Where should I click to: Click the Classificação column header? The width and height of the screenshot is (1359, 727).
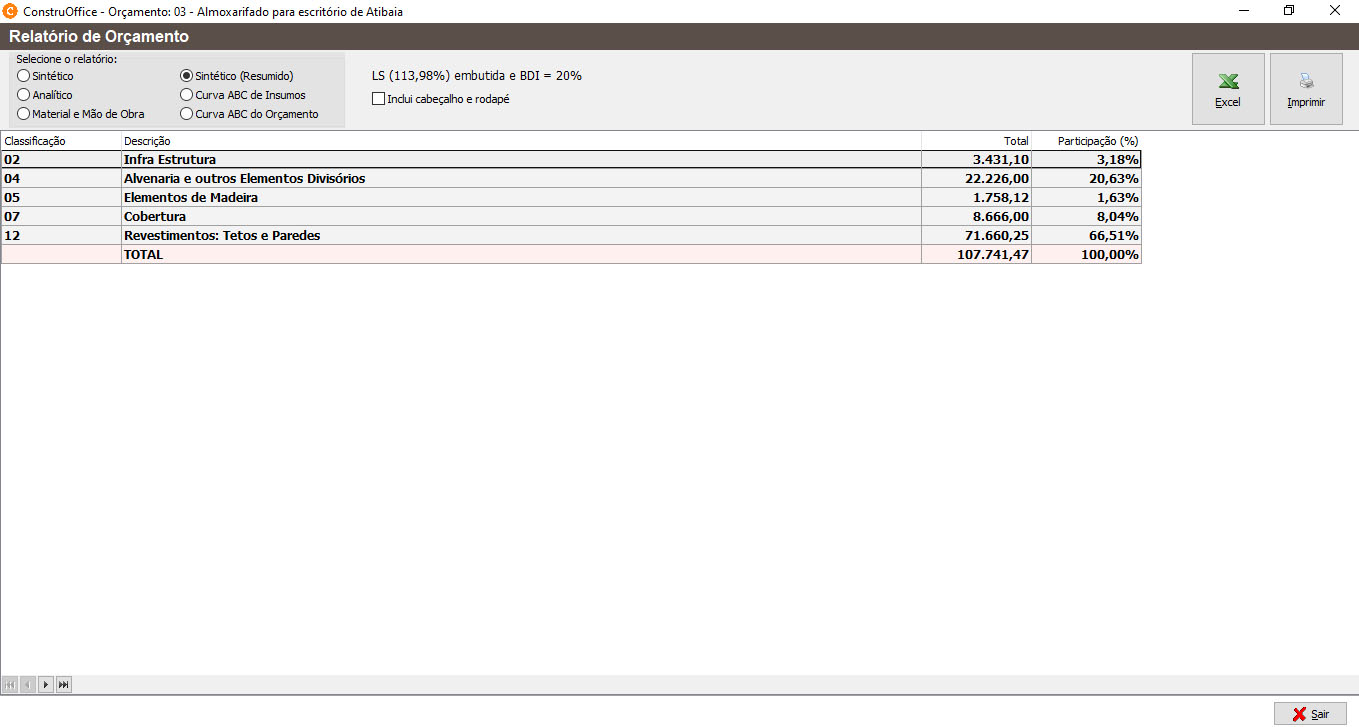[61, 141]
